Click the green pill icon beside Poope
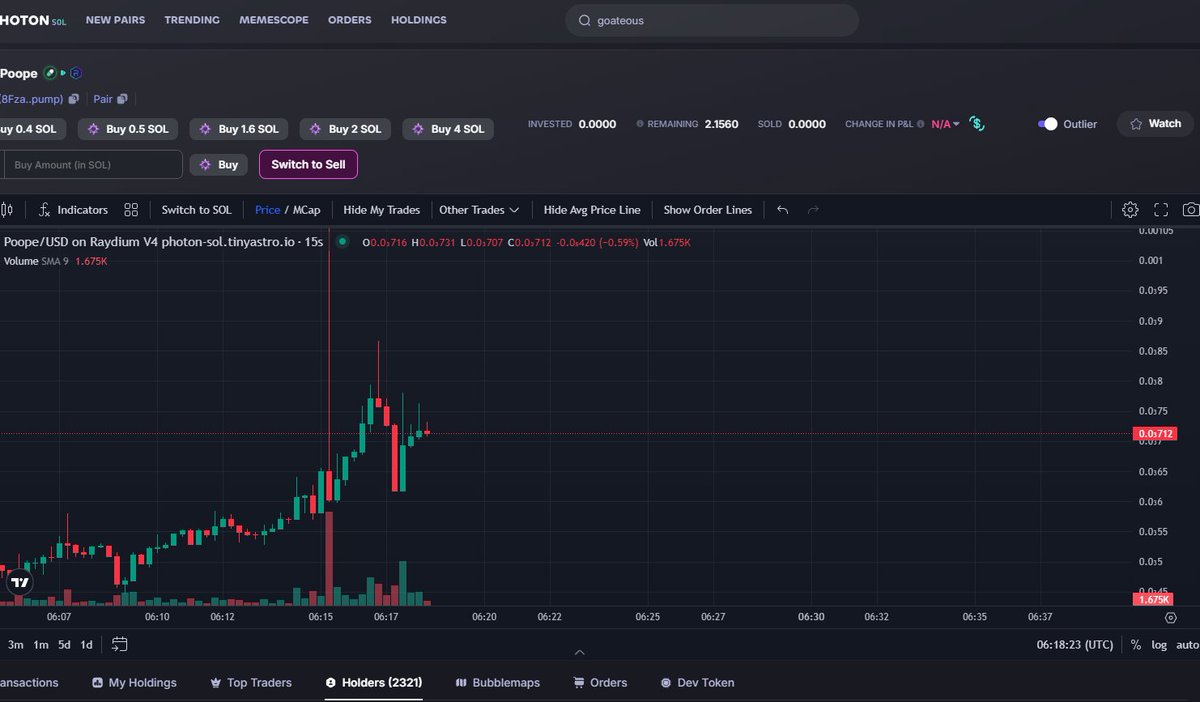The height and width of the screenshot is (702, 1200). tap(50, 73)
